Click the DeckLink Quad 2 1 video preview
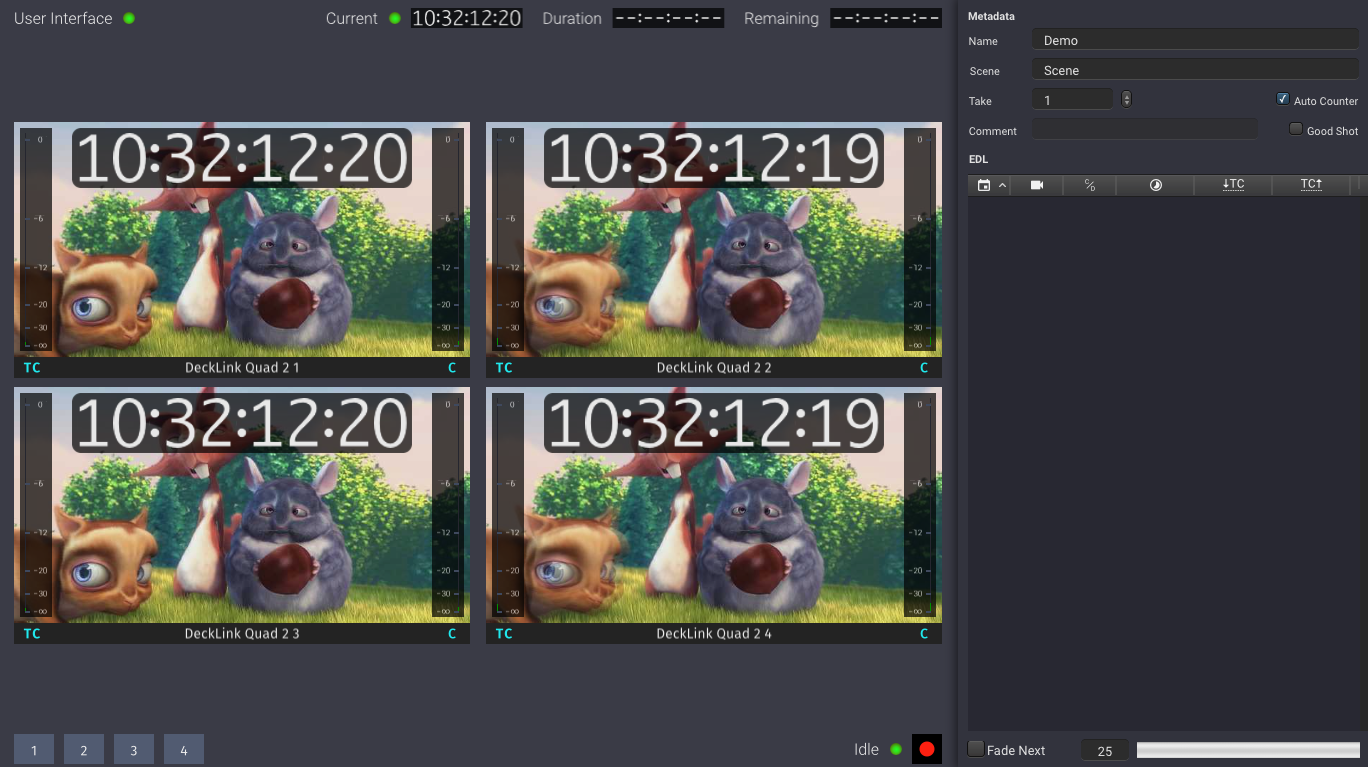The height and width of the screenshot is (767, 1368). click(x=242, y=240)
